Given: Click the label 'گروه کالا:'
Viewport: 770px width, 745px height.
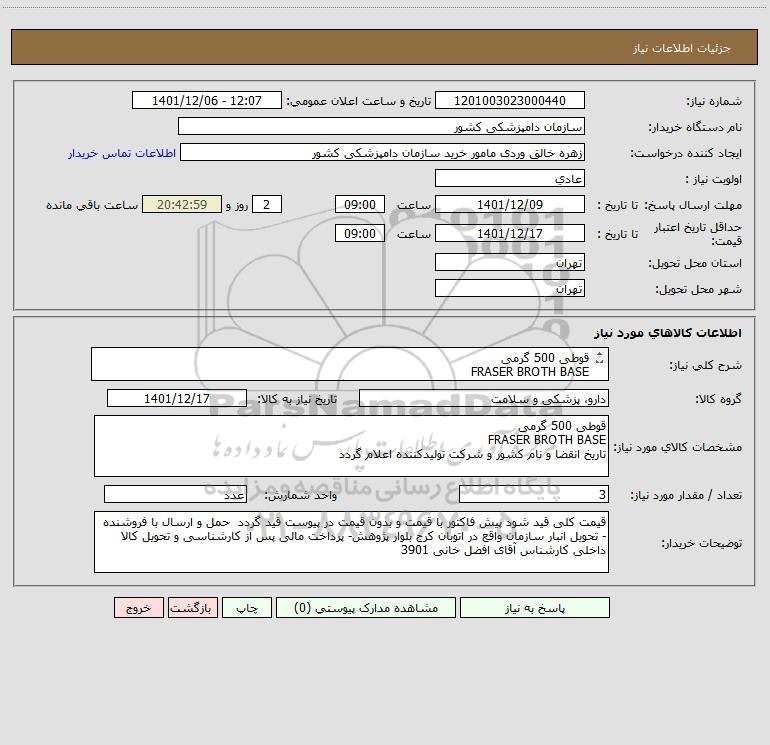Looking at the screenshot, I should (719, 399).
